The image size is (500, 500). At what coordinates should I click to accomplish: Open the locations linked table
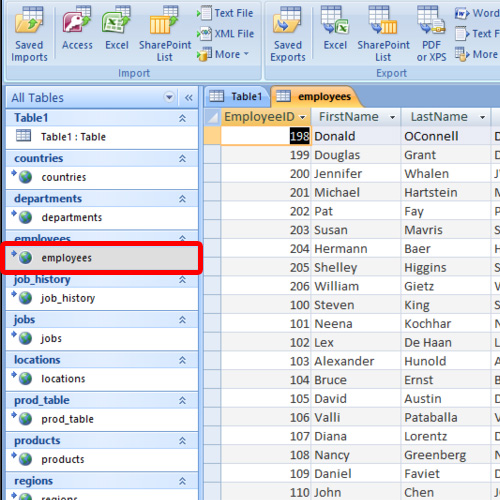coord(102,379)
